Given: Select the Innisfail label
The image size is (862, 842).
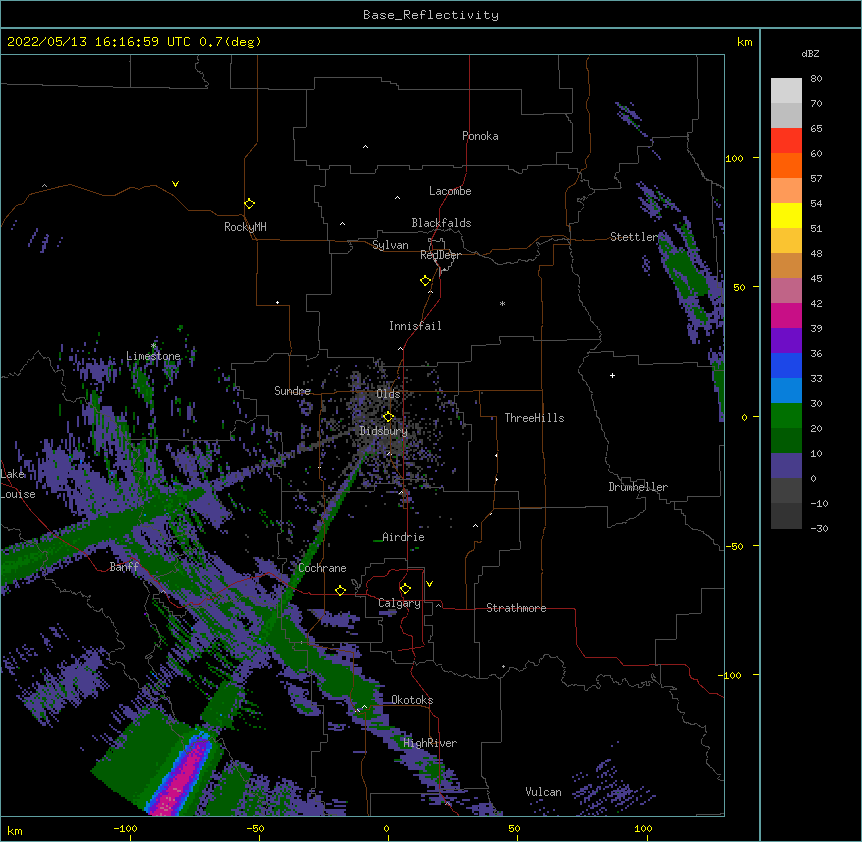Looking at the screenshot, I should pos(415,326).
